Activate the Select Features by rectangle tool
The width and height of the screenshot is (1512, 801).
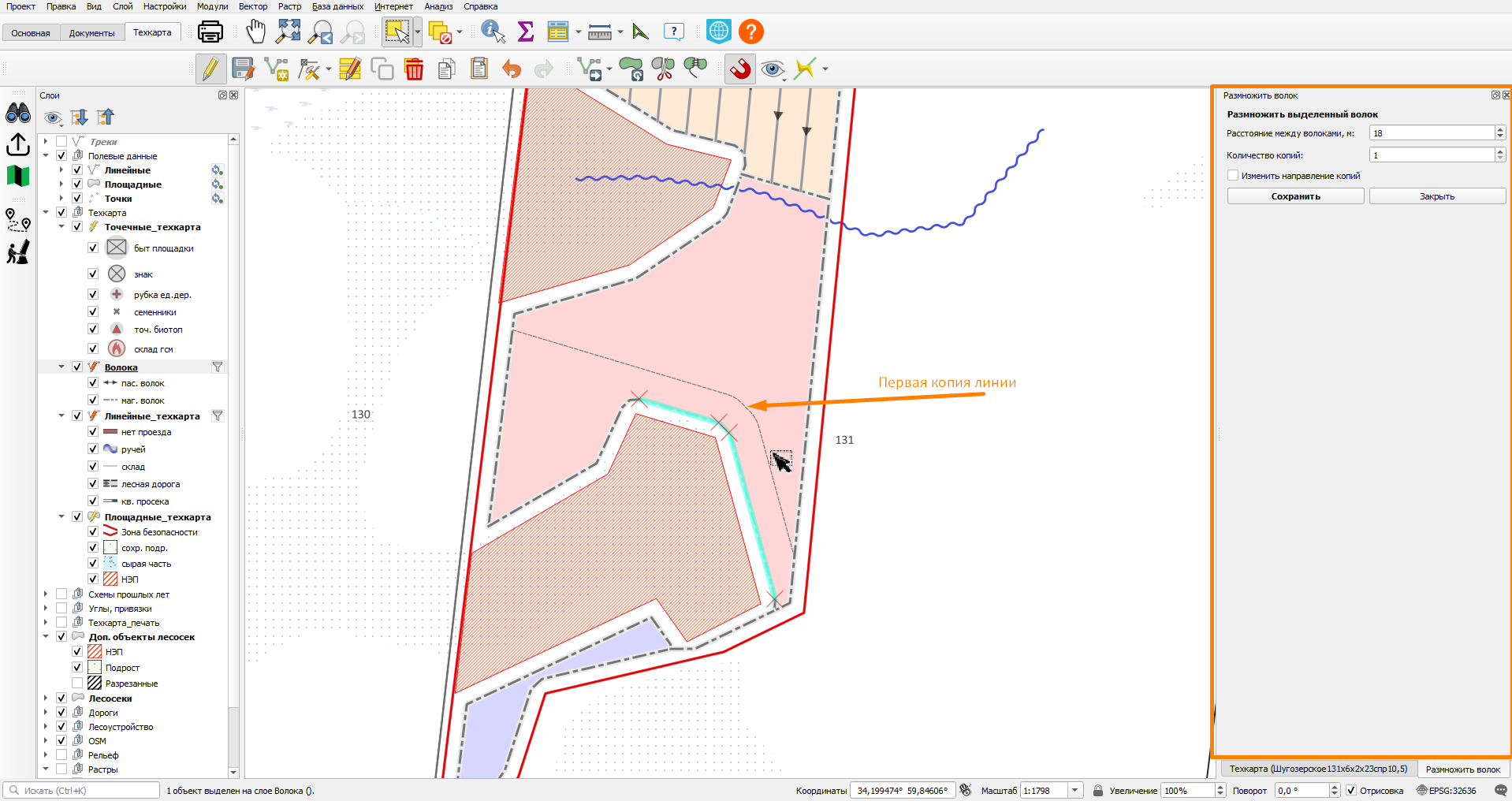click(397, 32)
